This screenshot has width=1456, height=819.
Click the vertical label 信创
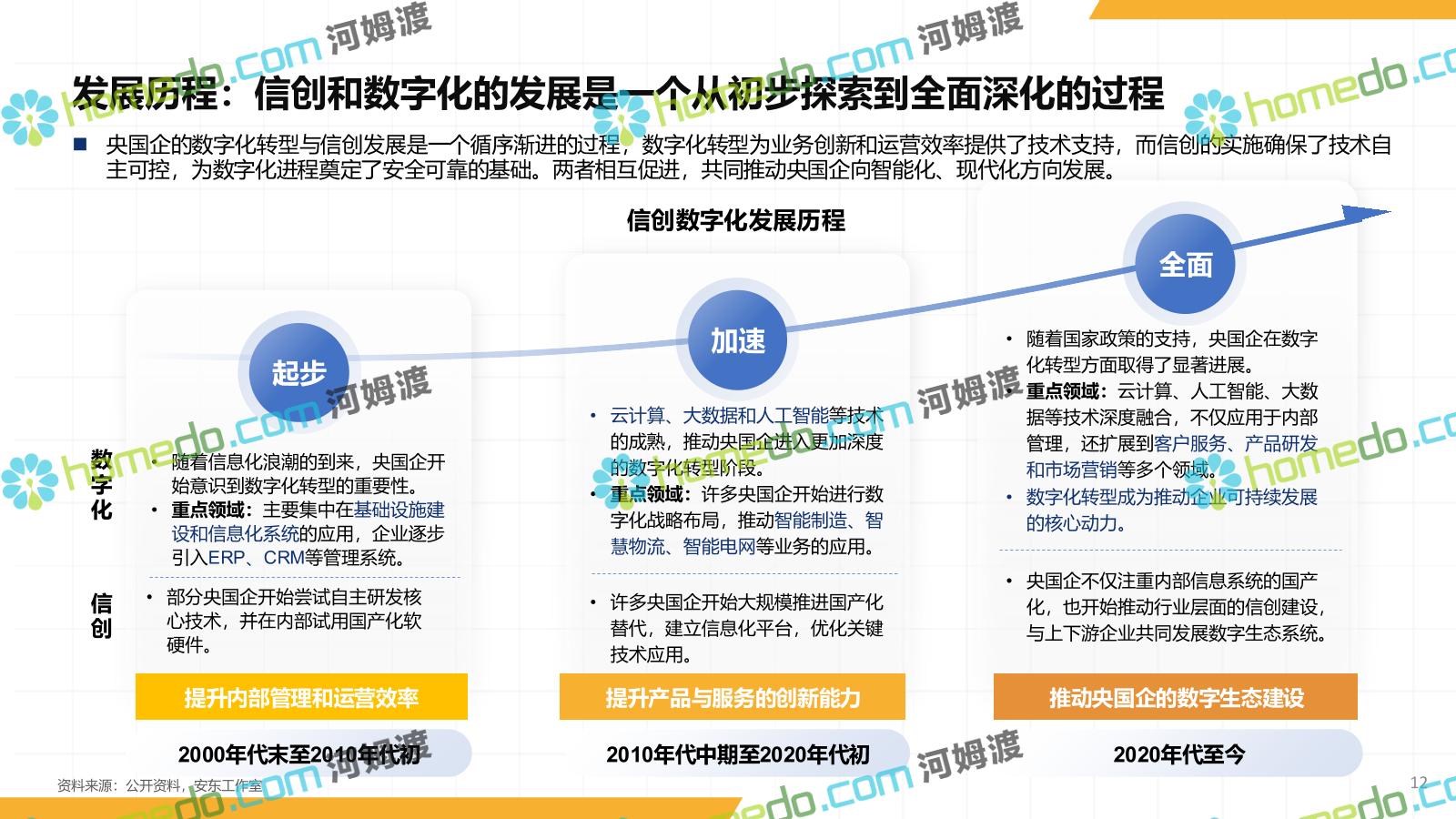102,616
